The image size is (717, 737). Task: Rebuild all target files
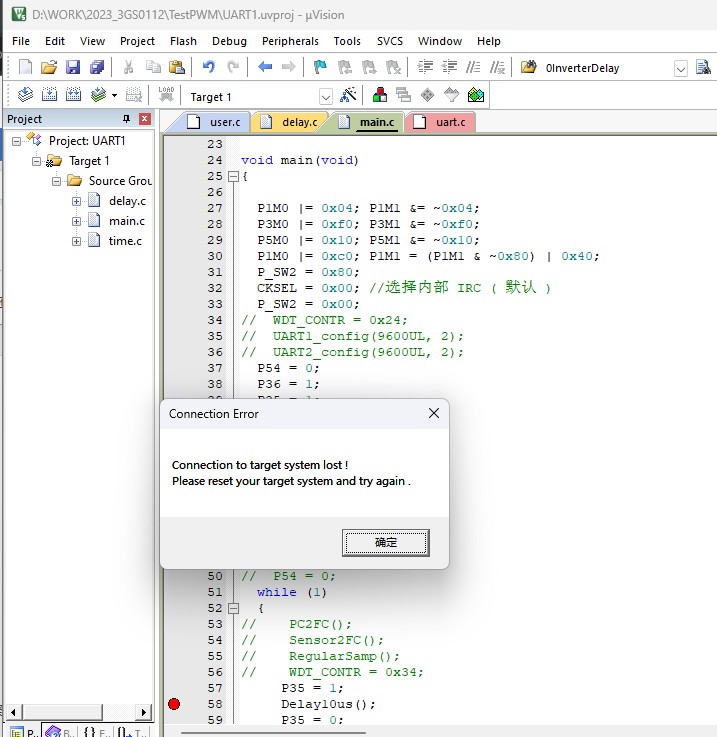tap(73, 95)
